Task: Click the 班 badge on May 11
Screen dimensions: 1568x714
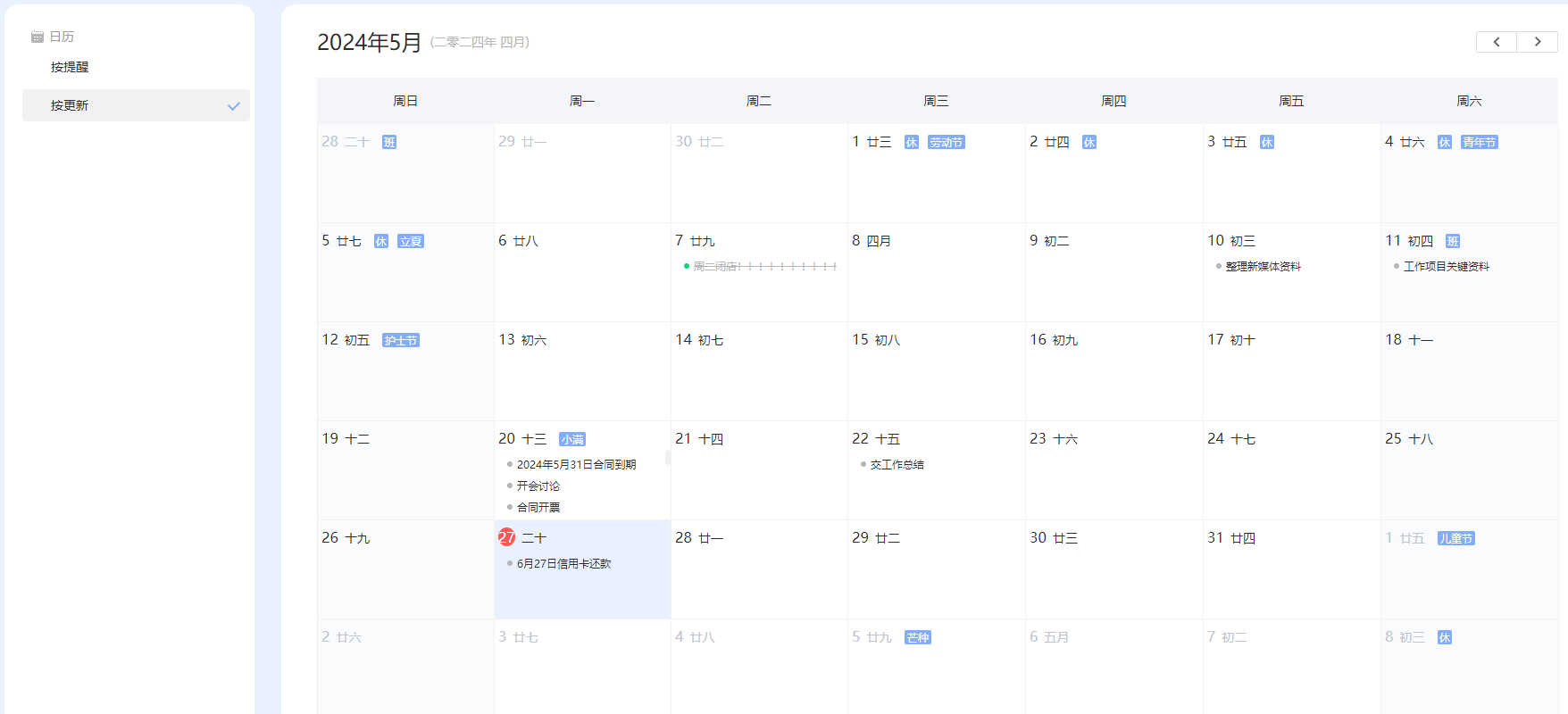Action: [1453, 241]
